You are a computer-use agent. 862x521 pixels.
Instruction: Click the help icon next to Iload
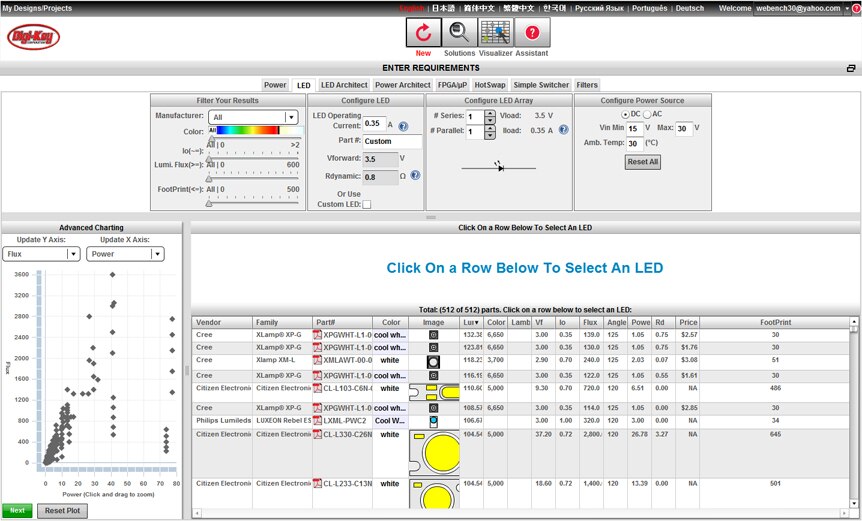click(564, 130)
